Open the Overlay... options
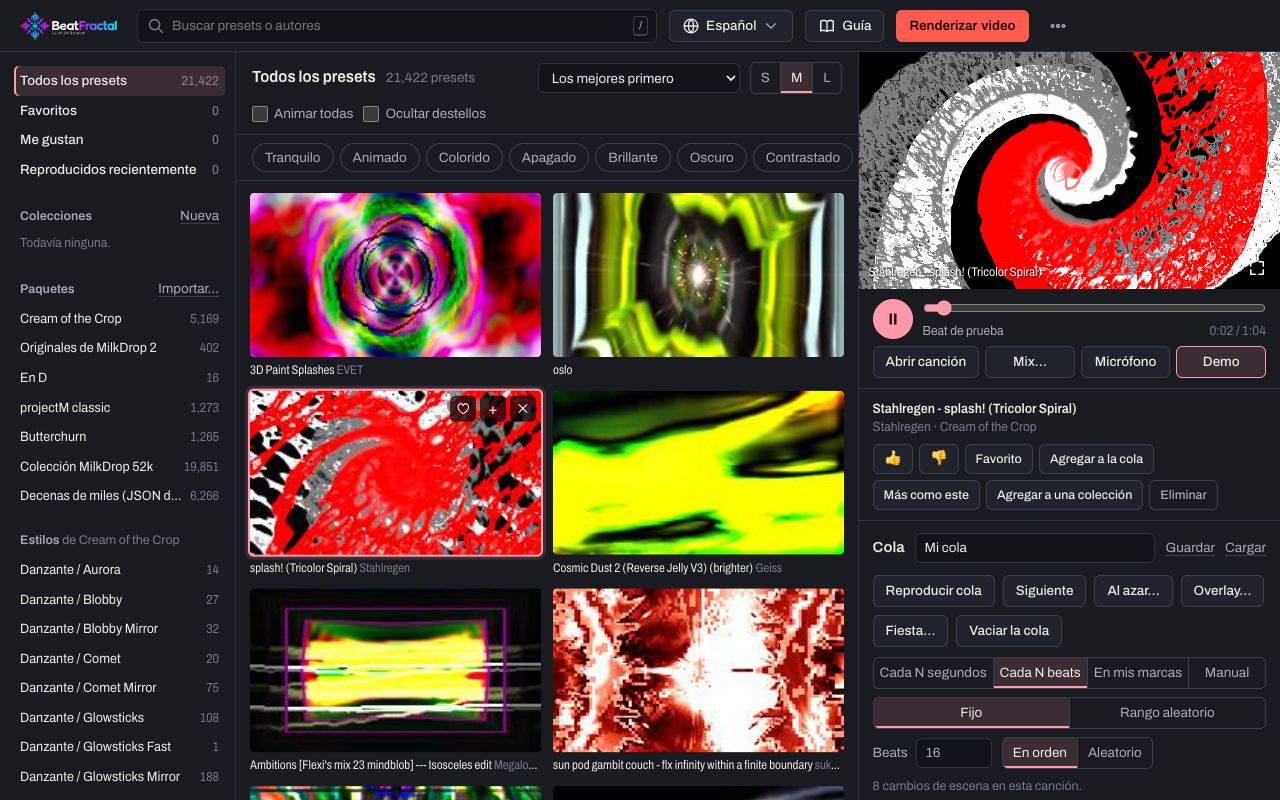The image size is (1280, 800). pos(1222,590)
